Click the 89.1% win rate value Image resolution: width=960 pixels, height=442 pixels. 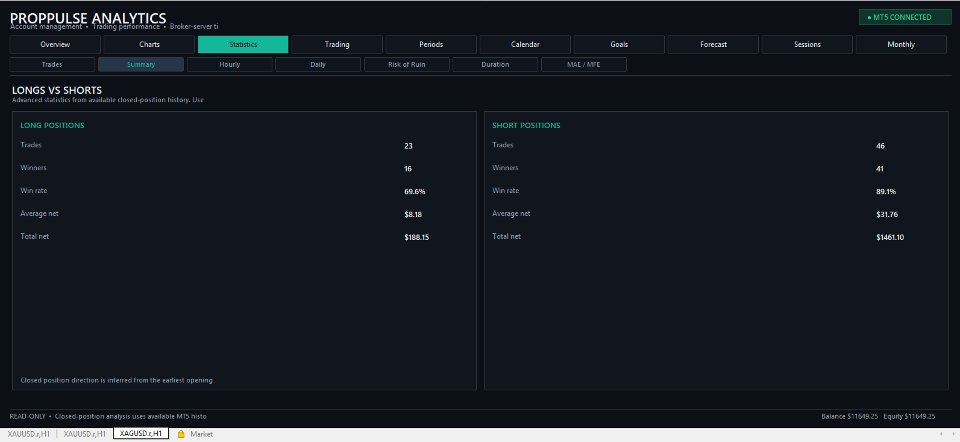click(x=886, y=192)
